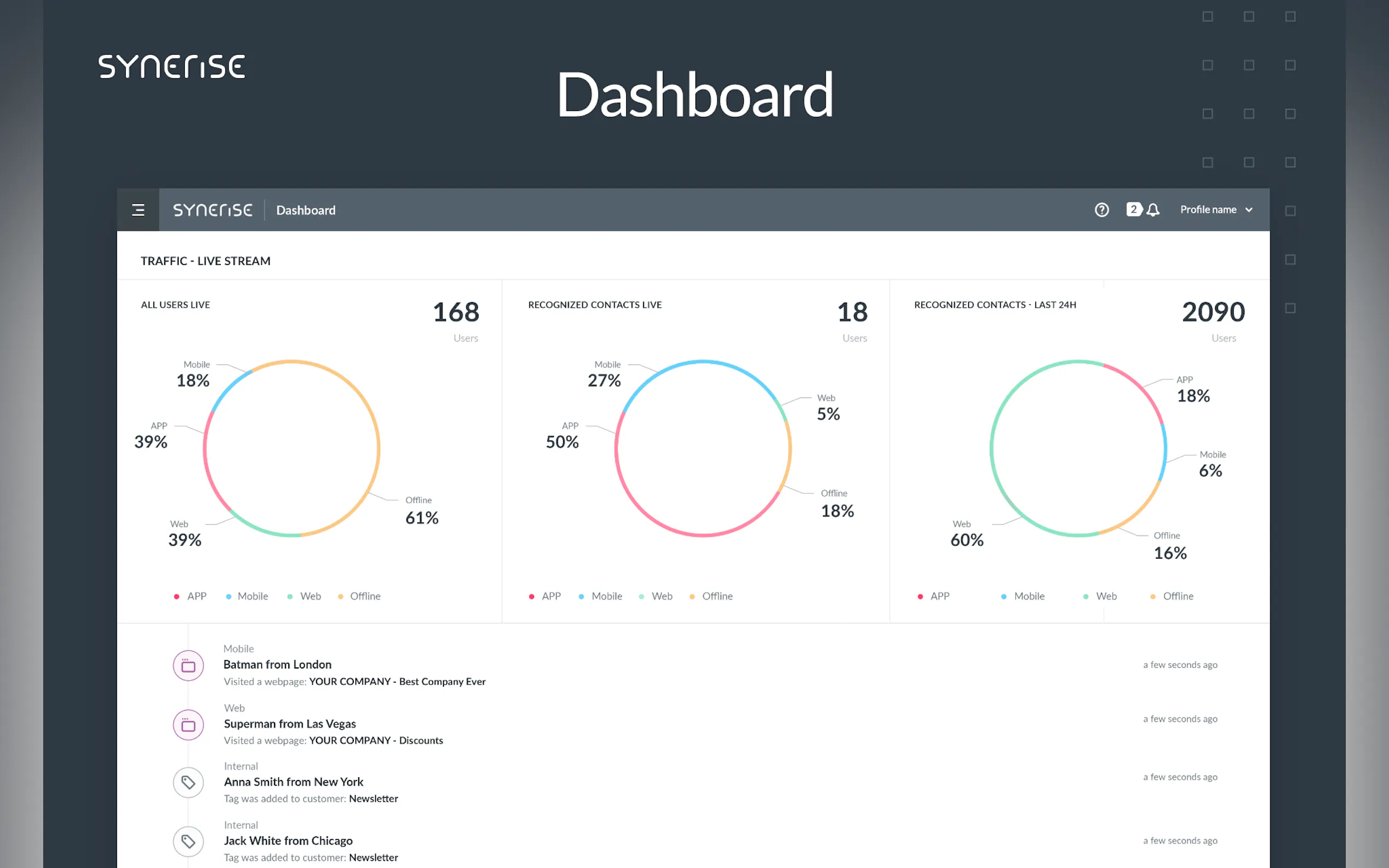Viewport: 1389px width, 868px height.
Task: Click Anna Smith tag event icon
Action: point(188,783)
